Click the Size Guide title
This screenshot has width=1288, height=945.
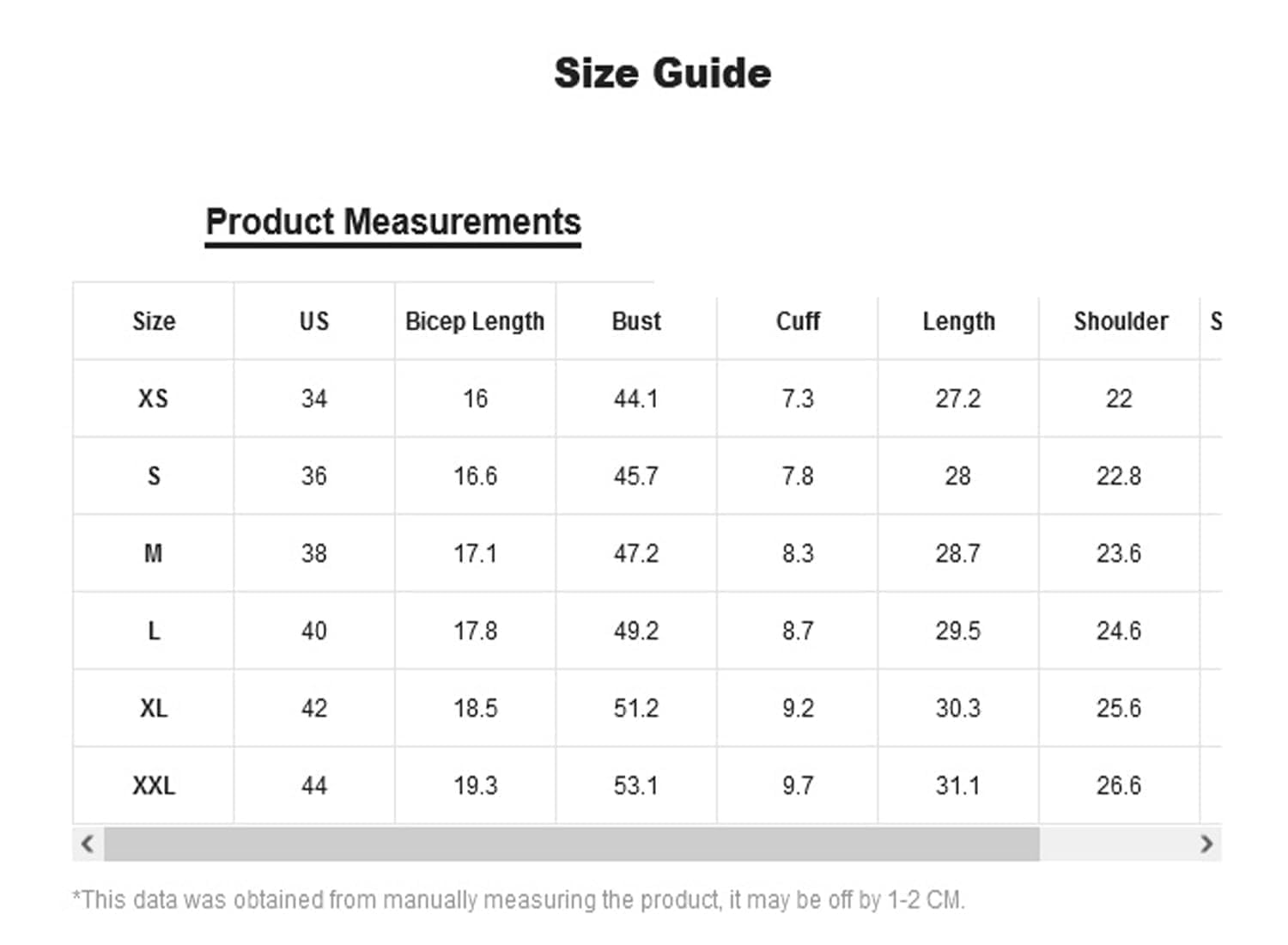pyautogui.click(x=662, y=73)
